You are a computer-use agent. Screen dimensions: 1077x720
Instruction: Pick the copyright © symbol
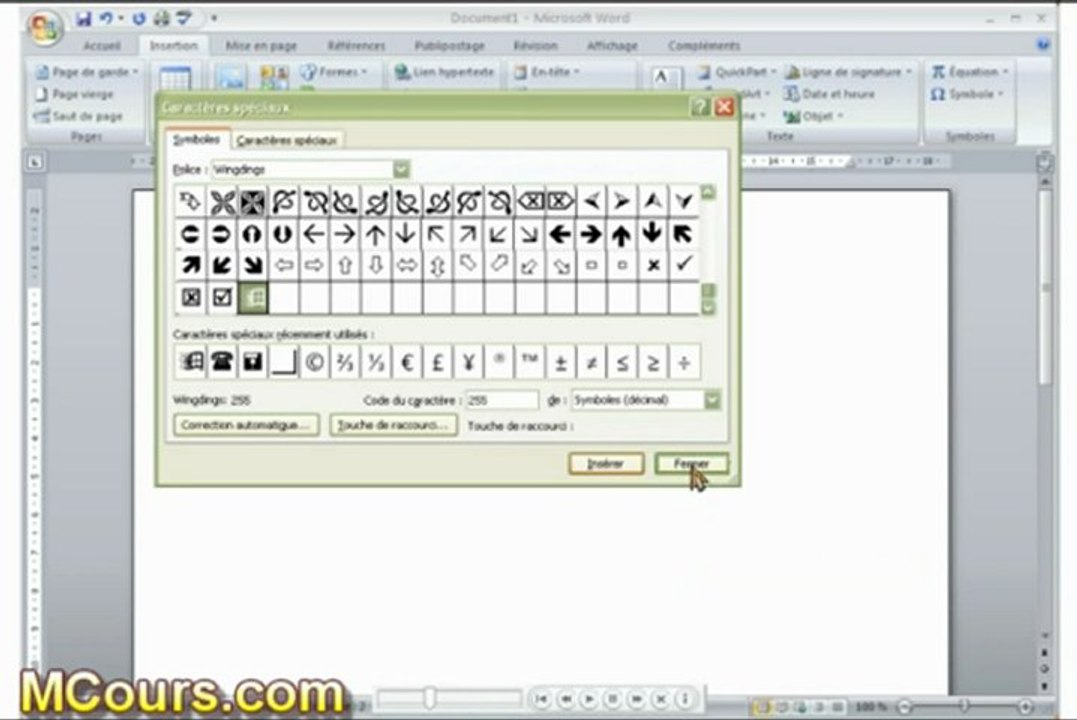pos(314,362)
